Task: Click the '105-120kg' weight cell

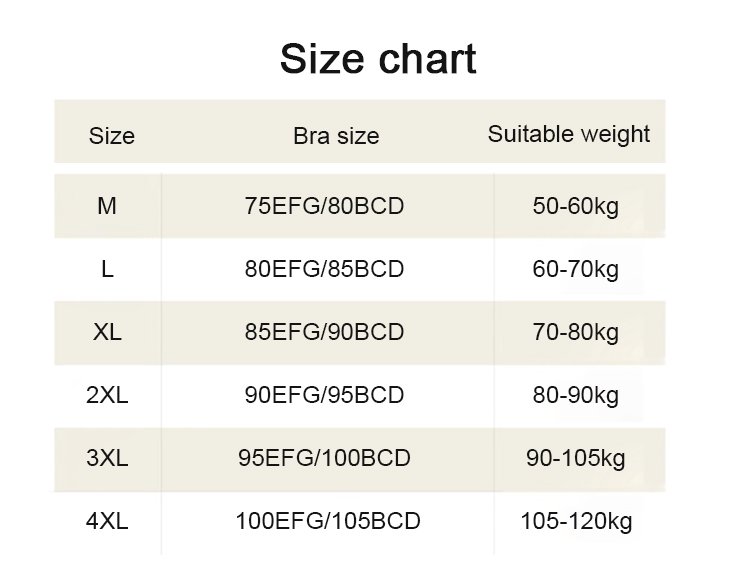Action: click(576, 521)
